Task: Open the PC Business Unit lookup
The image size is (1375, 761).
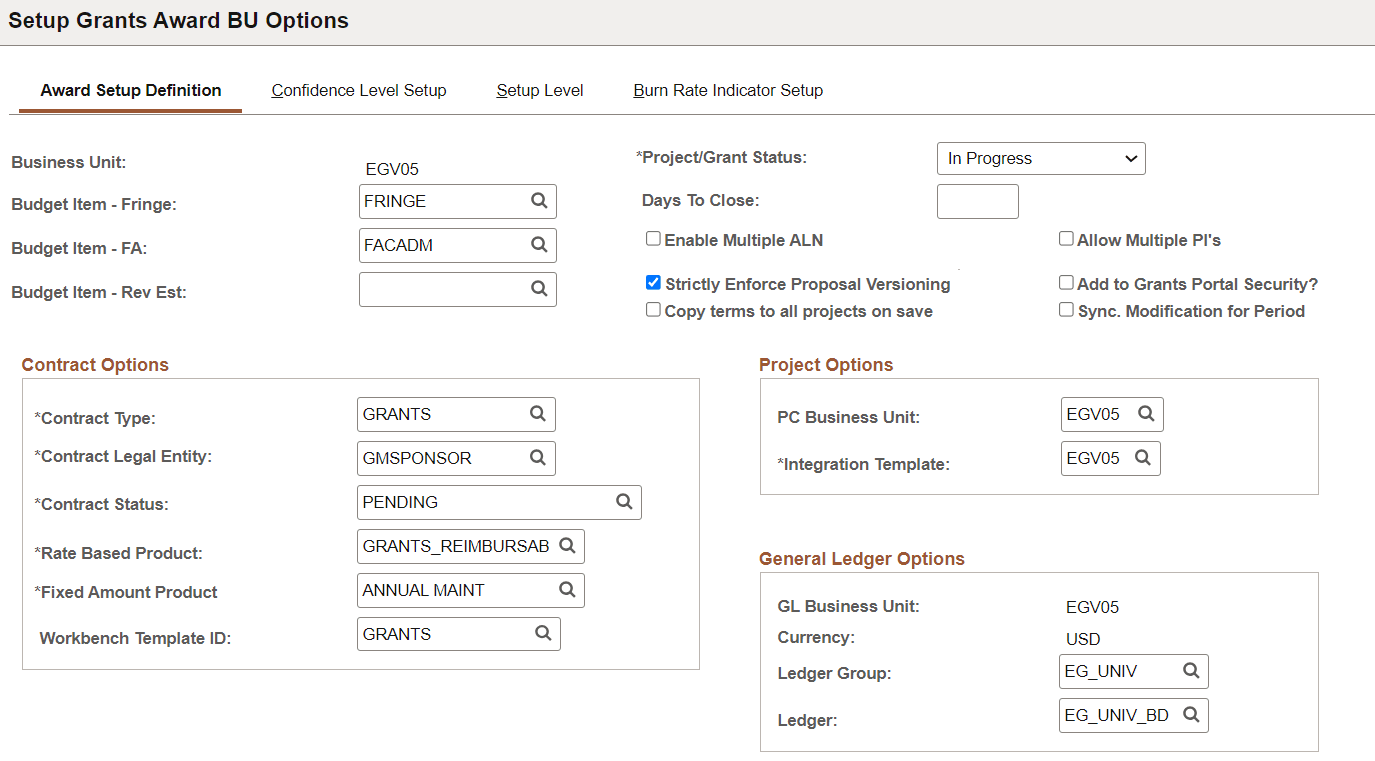Action: tap(1145, 414)
